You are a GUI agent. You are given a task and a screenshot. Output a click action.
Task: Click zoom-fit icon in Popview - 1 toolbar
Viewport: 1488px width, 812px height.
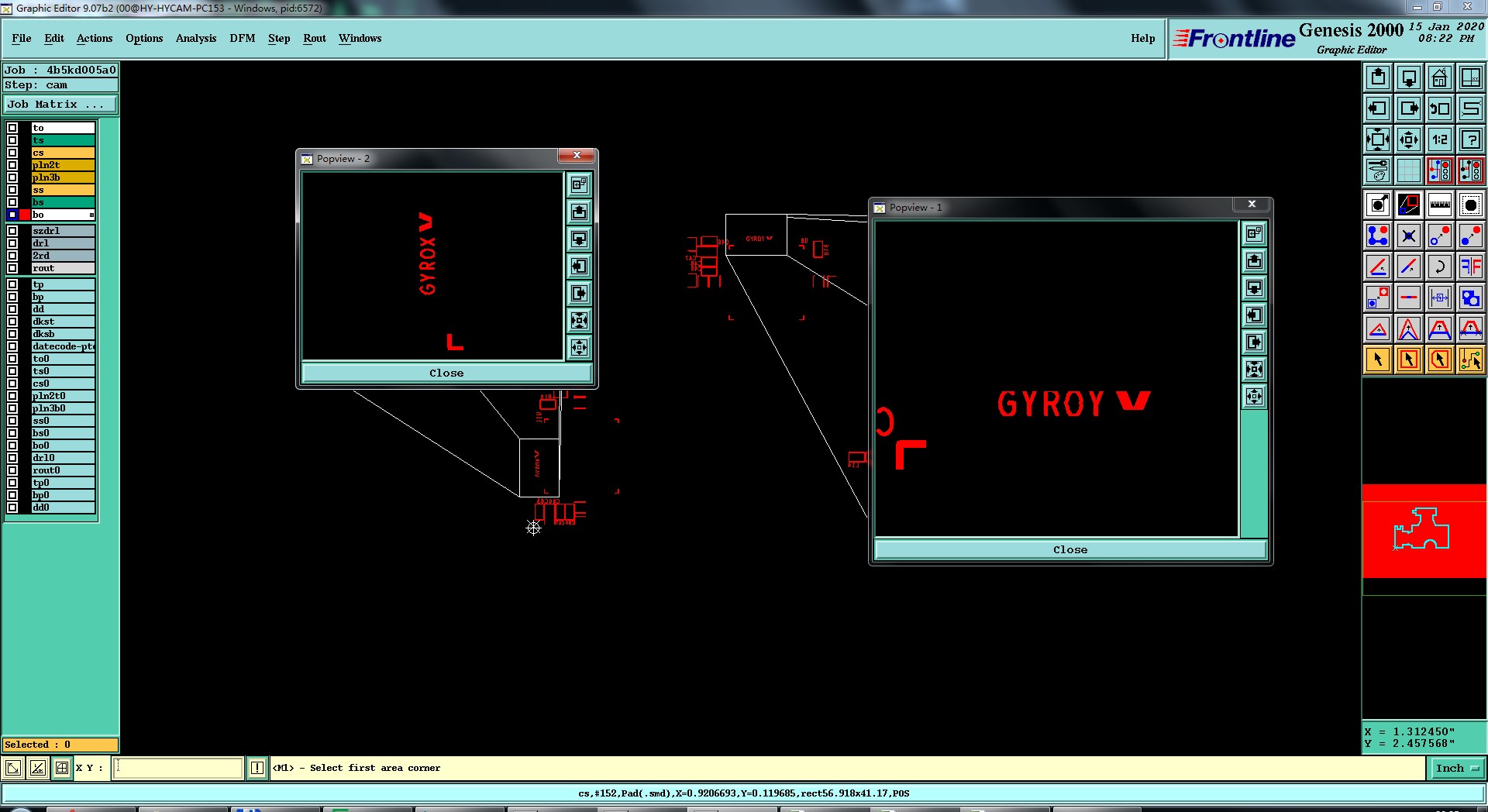(1254, 370)
